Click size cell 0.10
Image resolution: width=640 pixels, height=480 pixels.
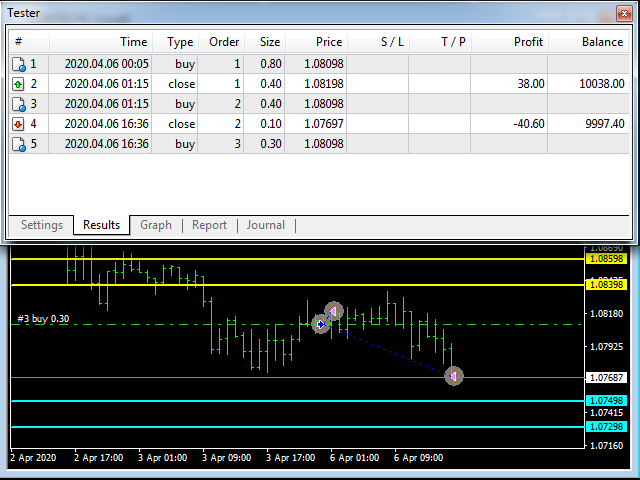[271, 124]
